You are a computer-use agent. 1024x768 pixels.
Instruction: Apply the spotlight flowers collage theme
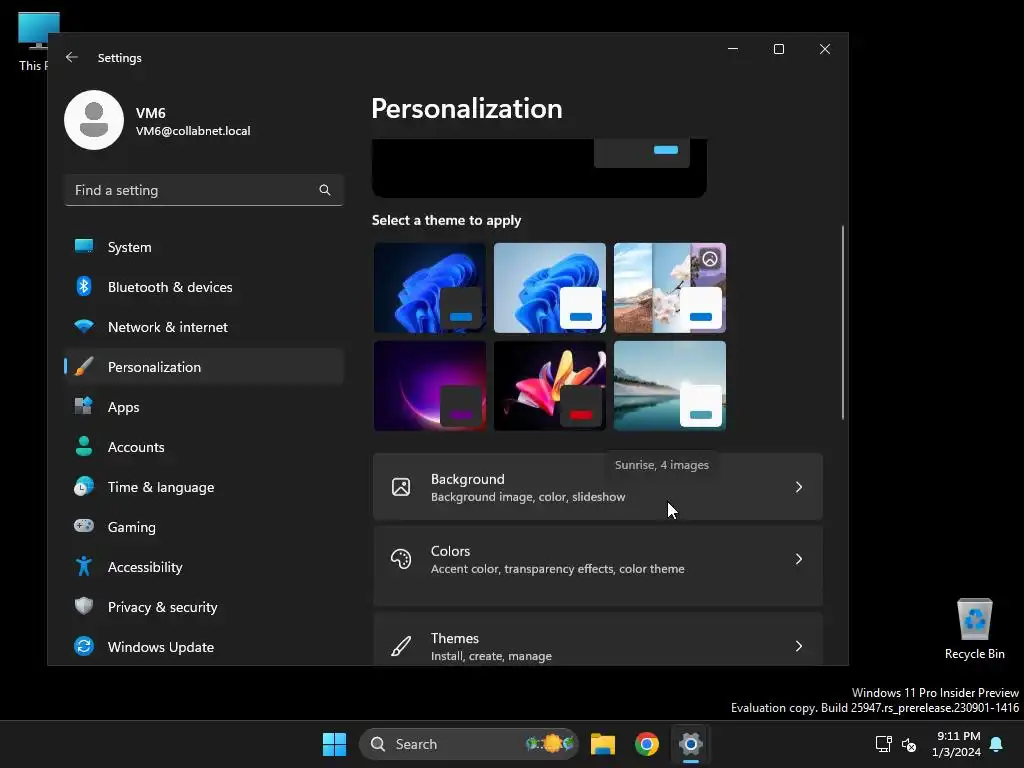point(670,287)
